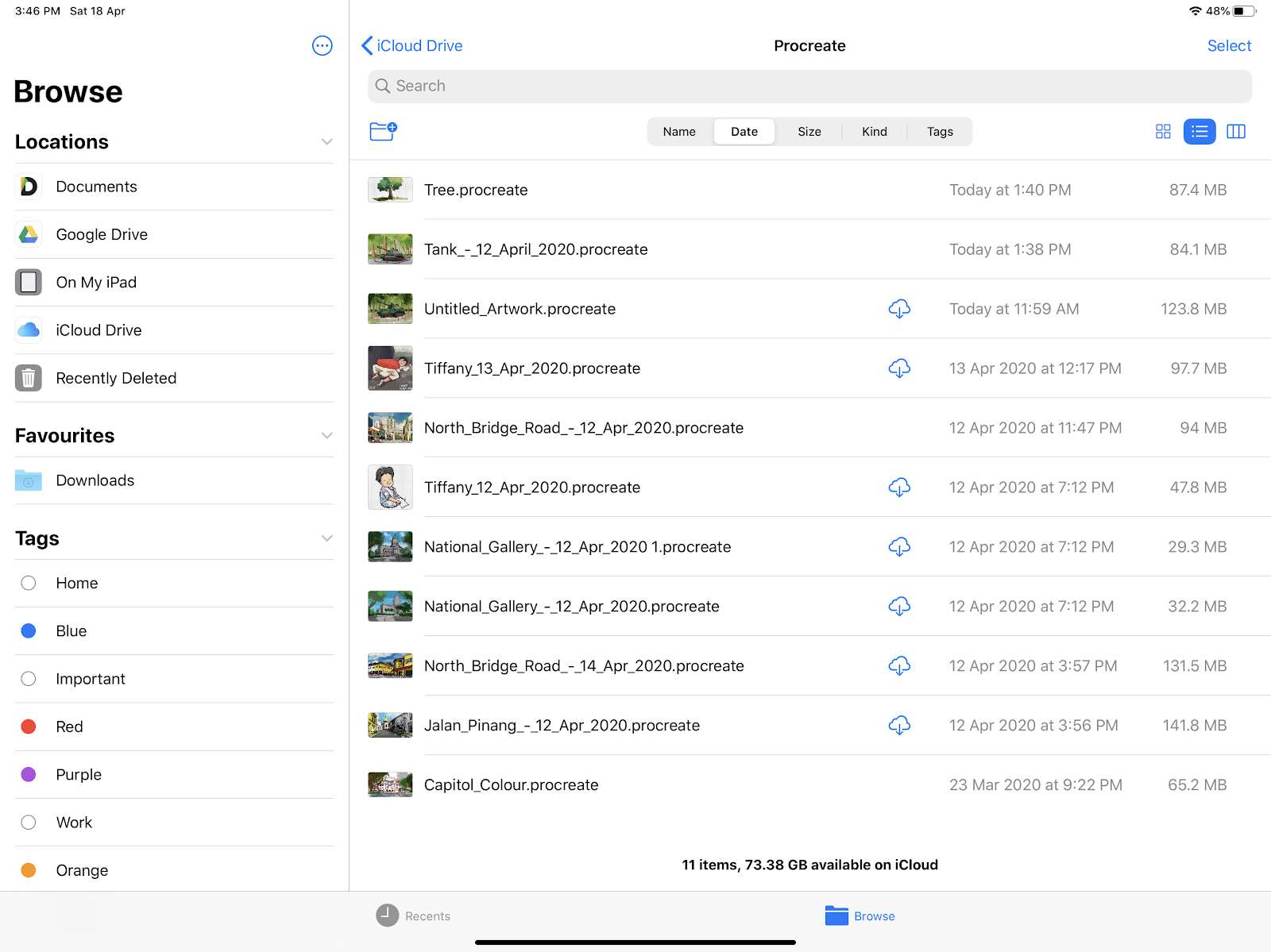Switch to list view

click(x=1200, y=131)
